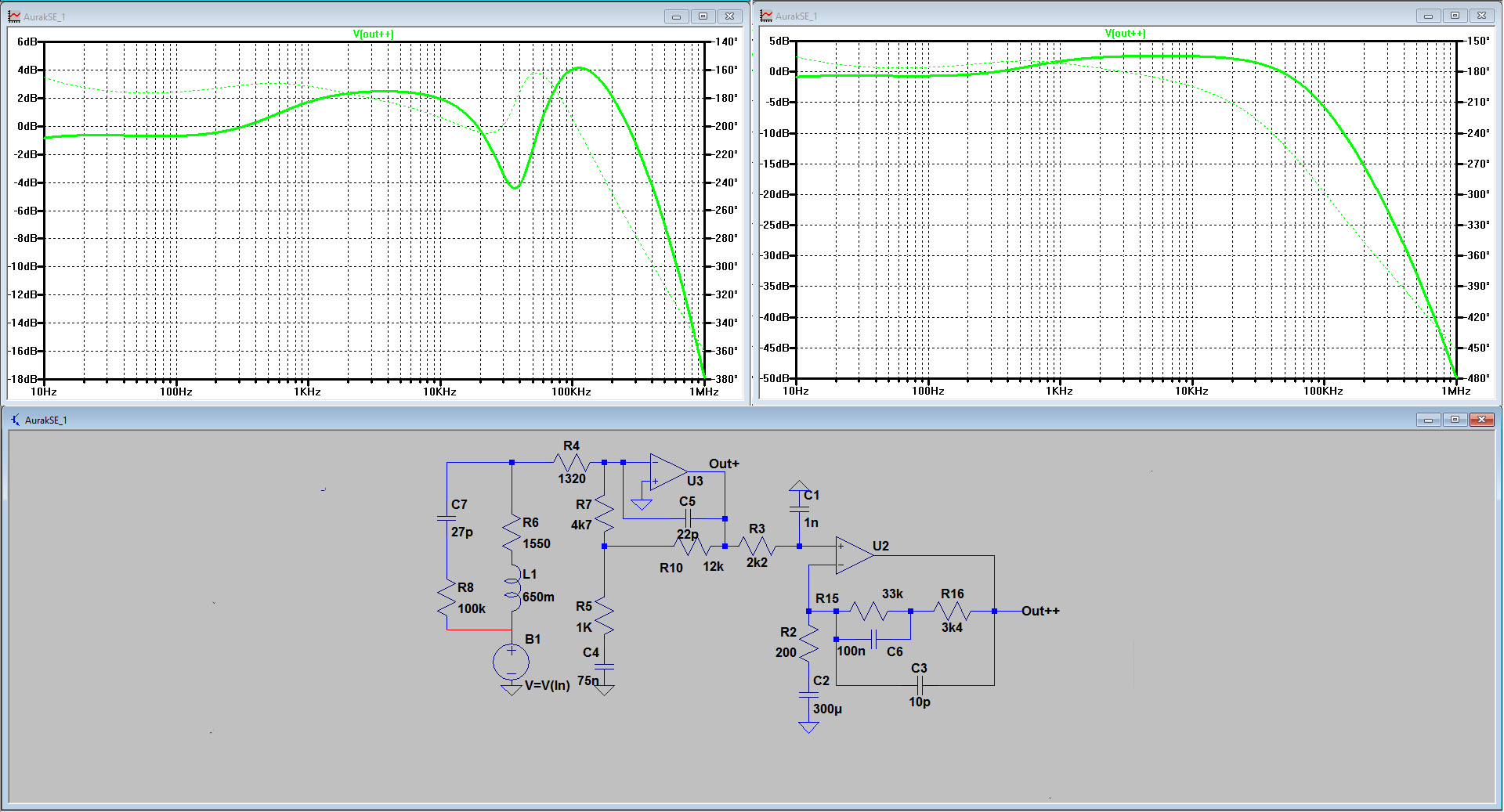This screenshot has width=1504, height=812.
Task: Select the ground symbol under C2
Action: (x=808, y=727)
